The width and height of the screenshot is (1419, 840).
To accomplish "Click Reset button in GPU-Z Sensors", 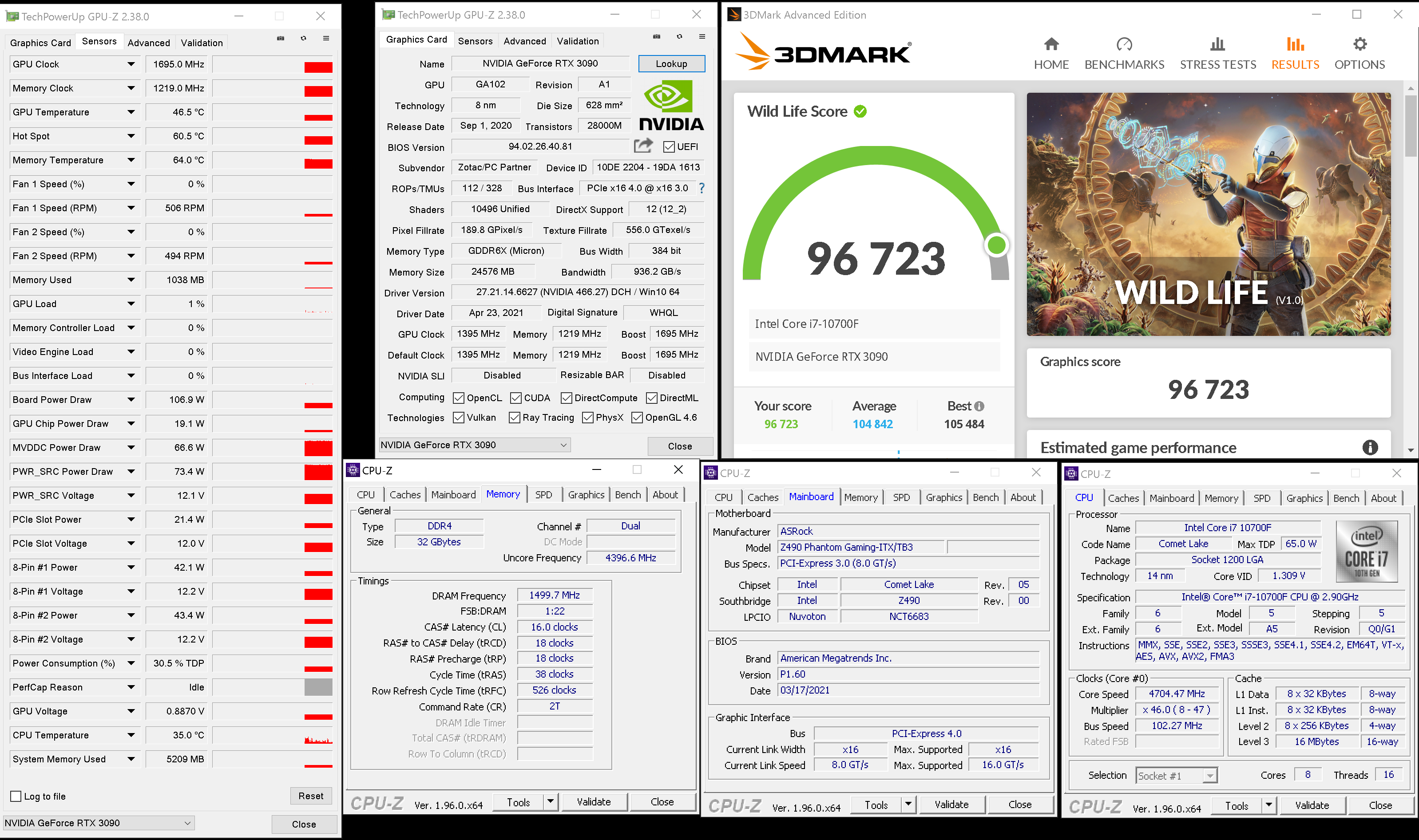I will click(x=310, y=795).
